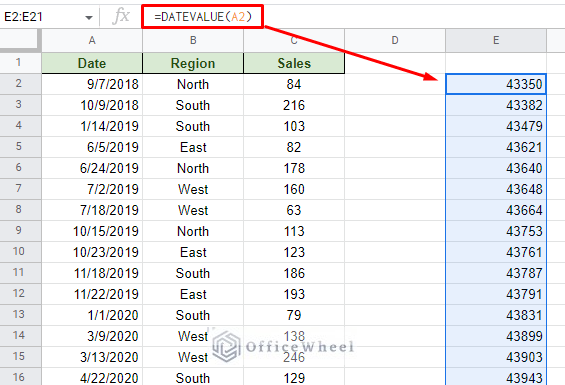Select cell with date 3/13/2020
565x385 pixels.
[x=92, y=357]
